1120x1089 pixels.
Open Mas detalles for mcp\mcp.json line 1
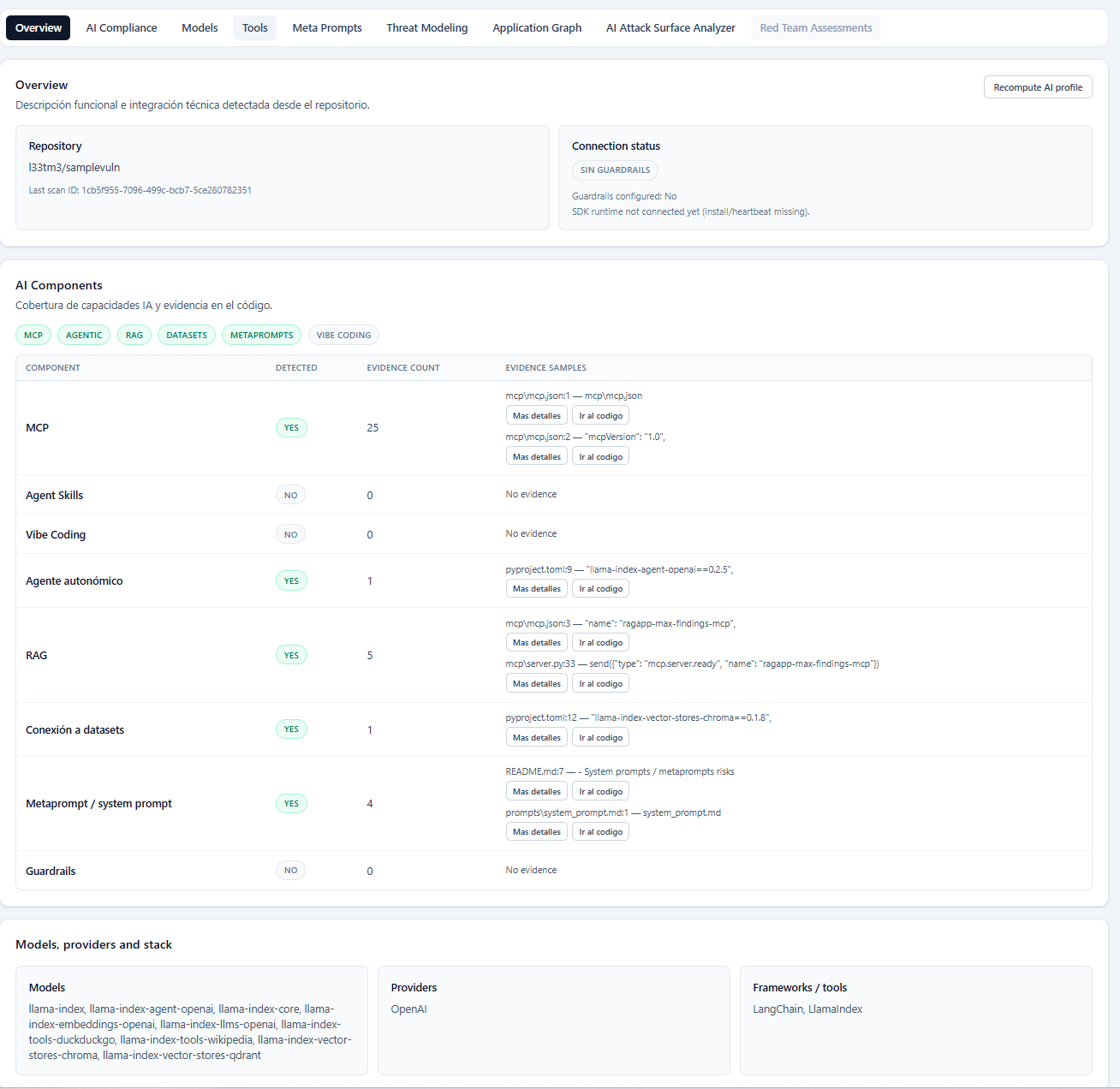(x=536, y=415)
